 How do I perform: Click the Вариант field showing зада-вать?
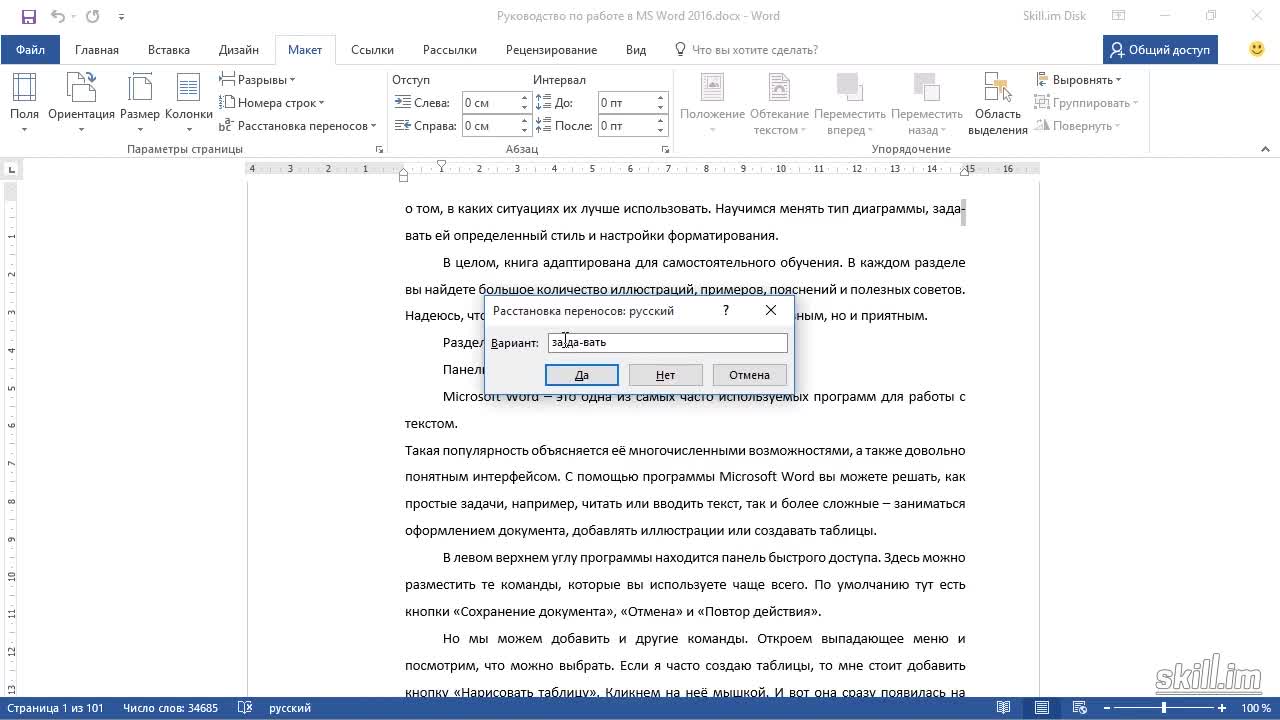668,342
